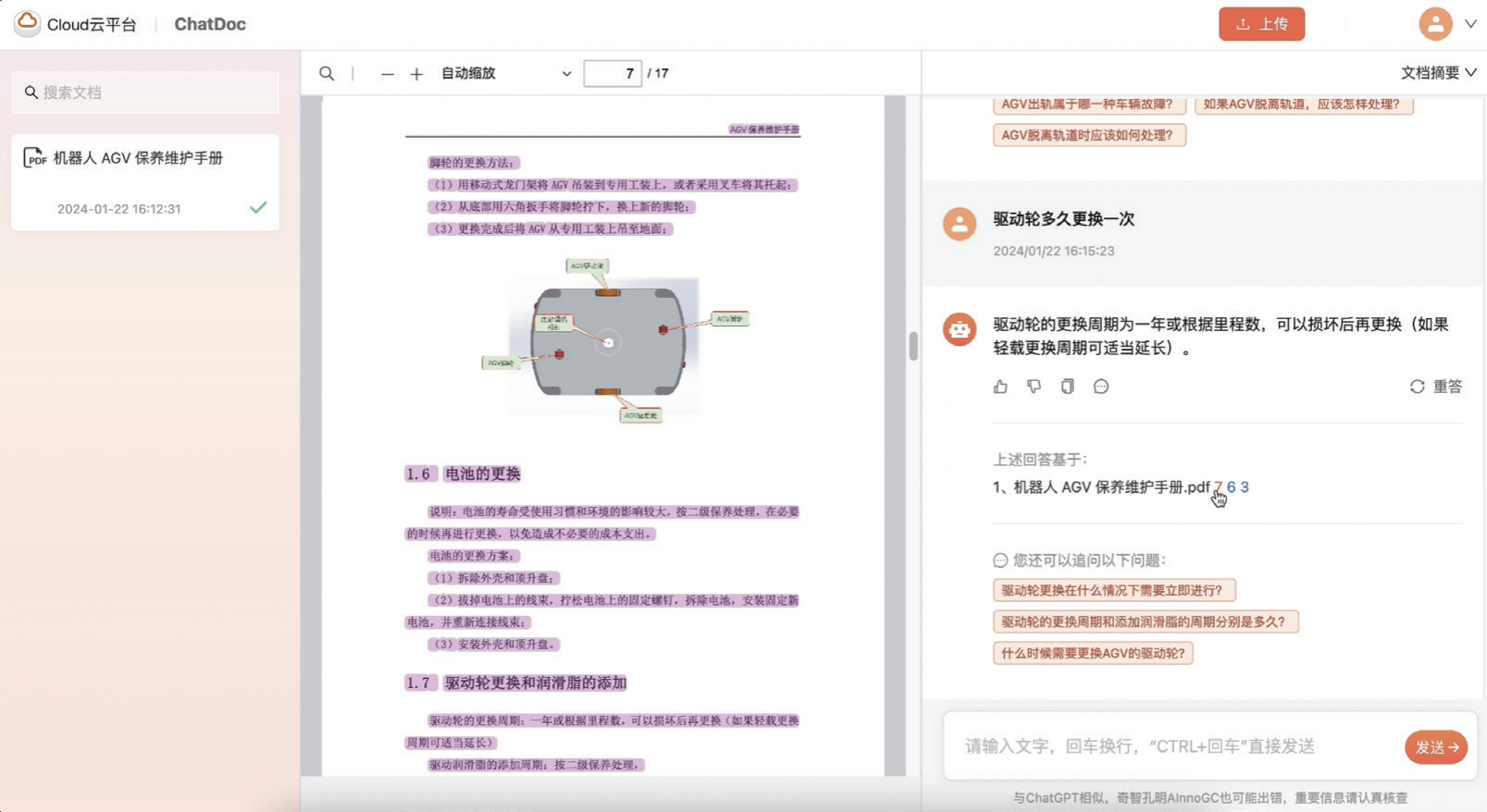Open the ChatDoc tab in the header
The height and width of the screenshot is (812, 1487).
tap(210, 24)
